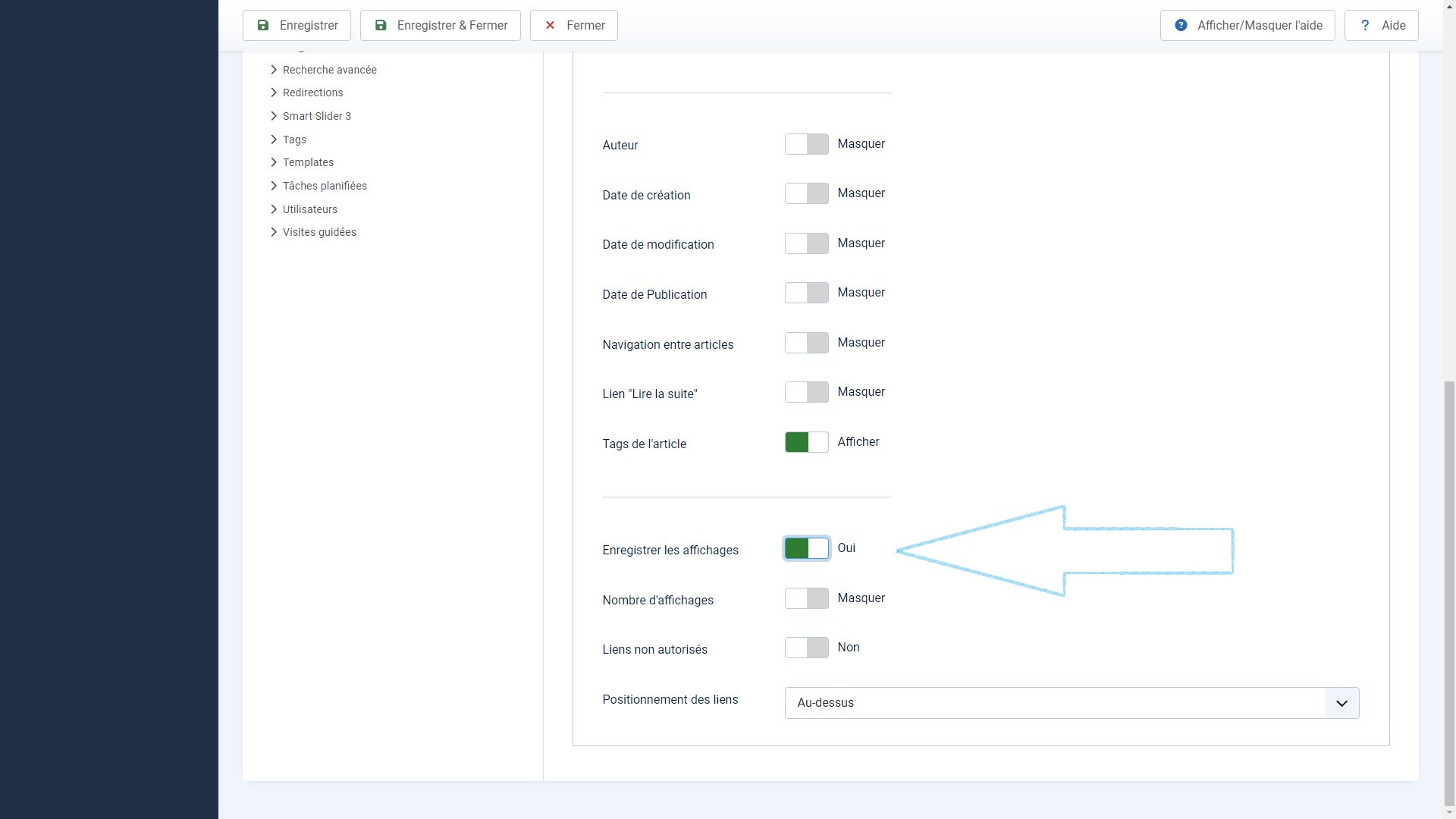
Task: Toggle the Auteur visibility switch
Action: pos(806,144)
